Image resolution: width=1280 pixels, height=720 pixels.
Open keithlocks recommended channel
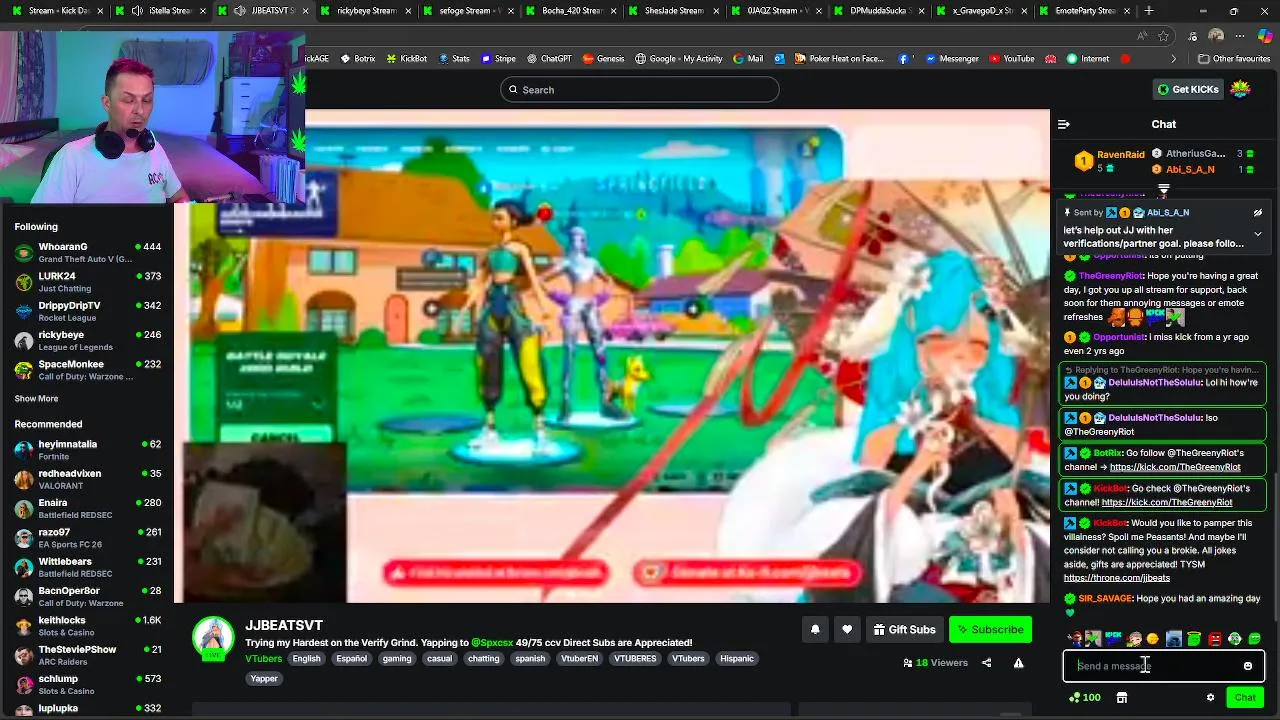click(87, 626)
